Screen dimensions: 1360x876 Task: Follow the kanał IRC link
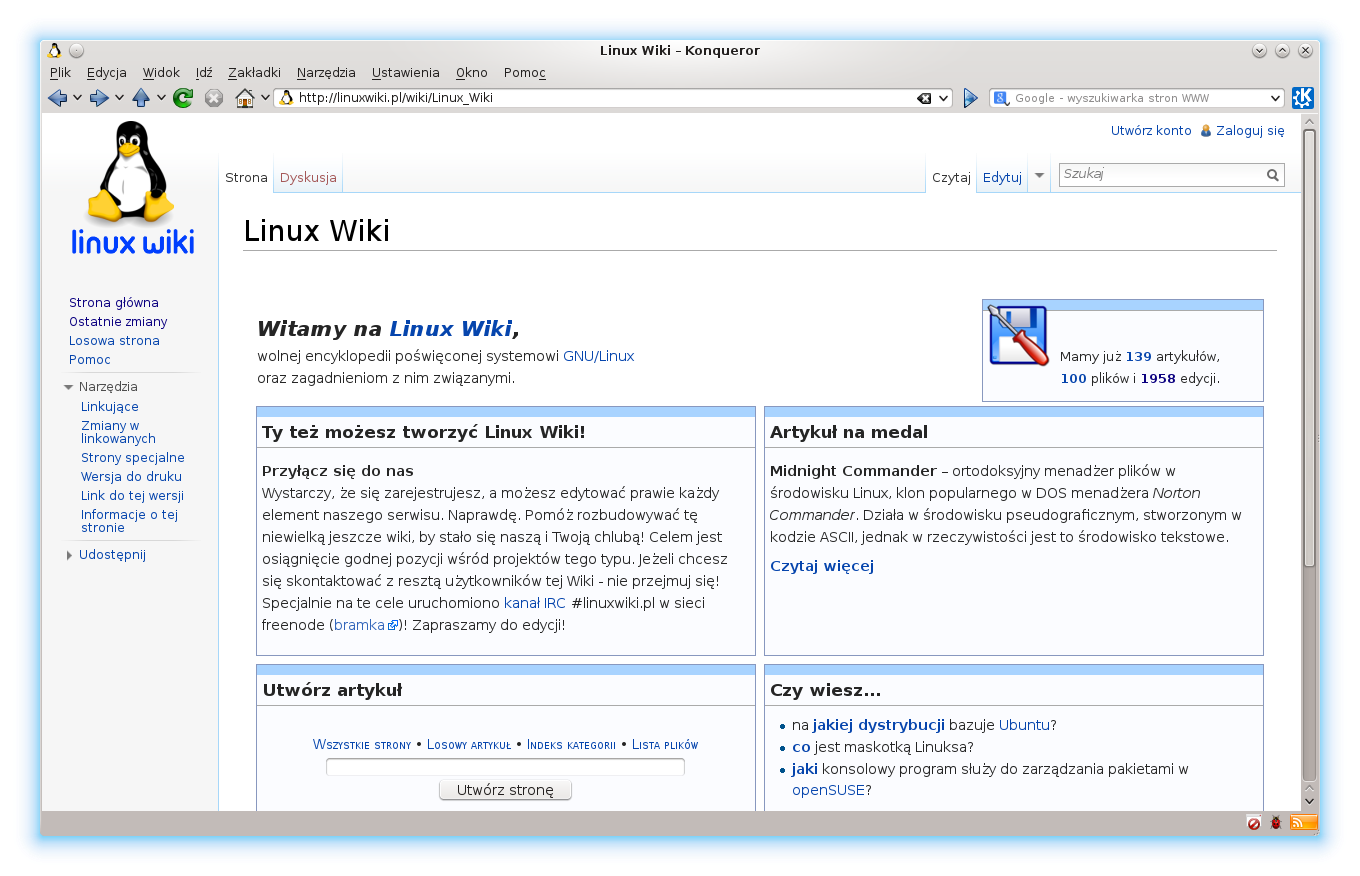[x=535, y=603]
